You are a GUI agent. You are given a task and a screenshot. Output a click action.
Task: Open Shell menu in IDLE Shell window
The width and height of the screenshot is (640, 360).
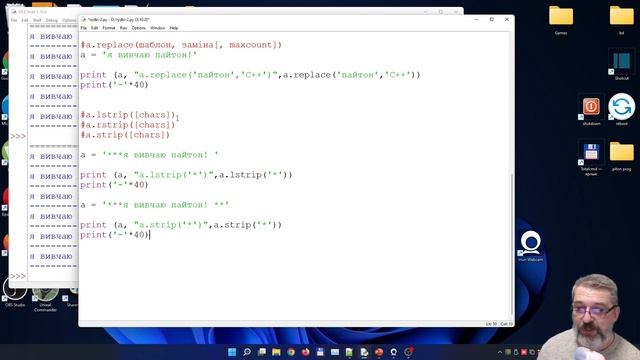(37, 20)
